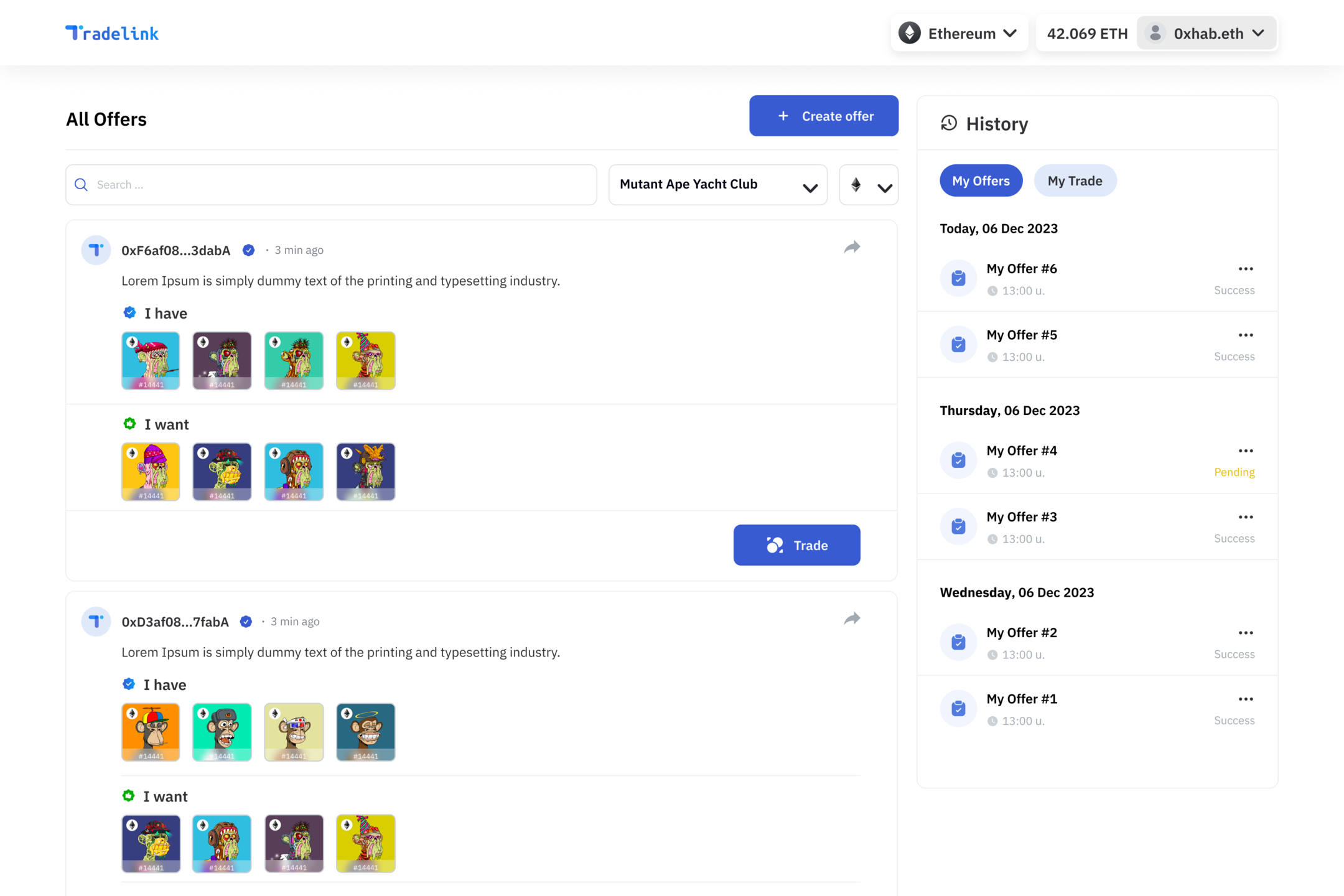Click the Search offers input field
This screenshot has width=1344, height=896.
[331, 185]
